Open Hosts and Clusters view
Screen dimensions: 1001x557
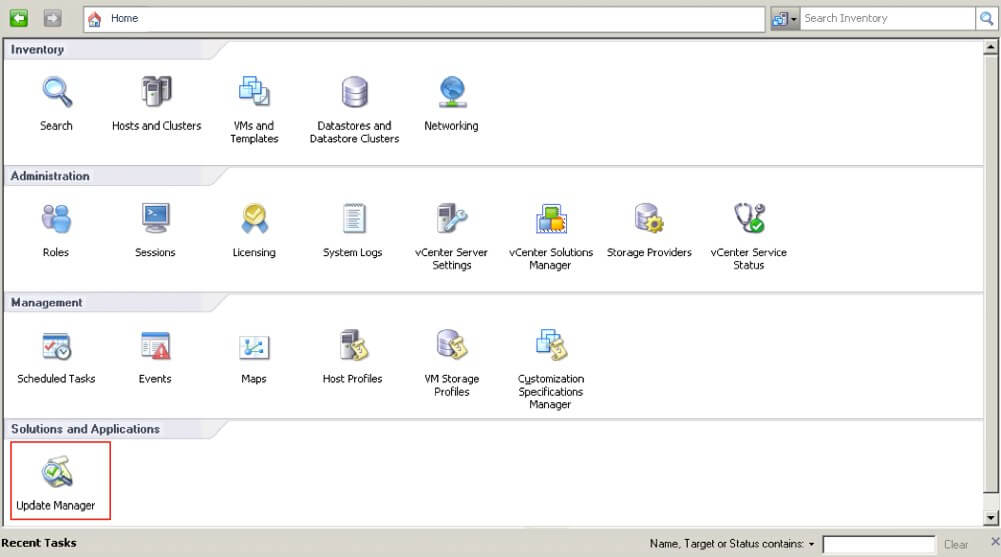[x=156, y=93]
